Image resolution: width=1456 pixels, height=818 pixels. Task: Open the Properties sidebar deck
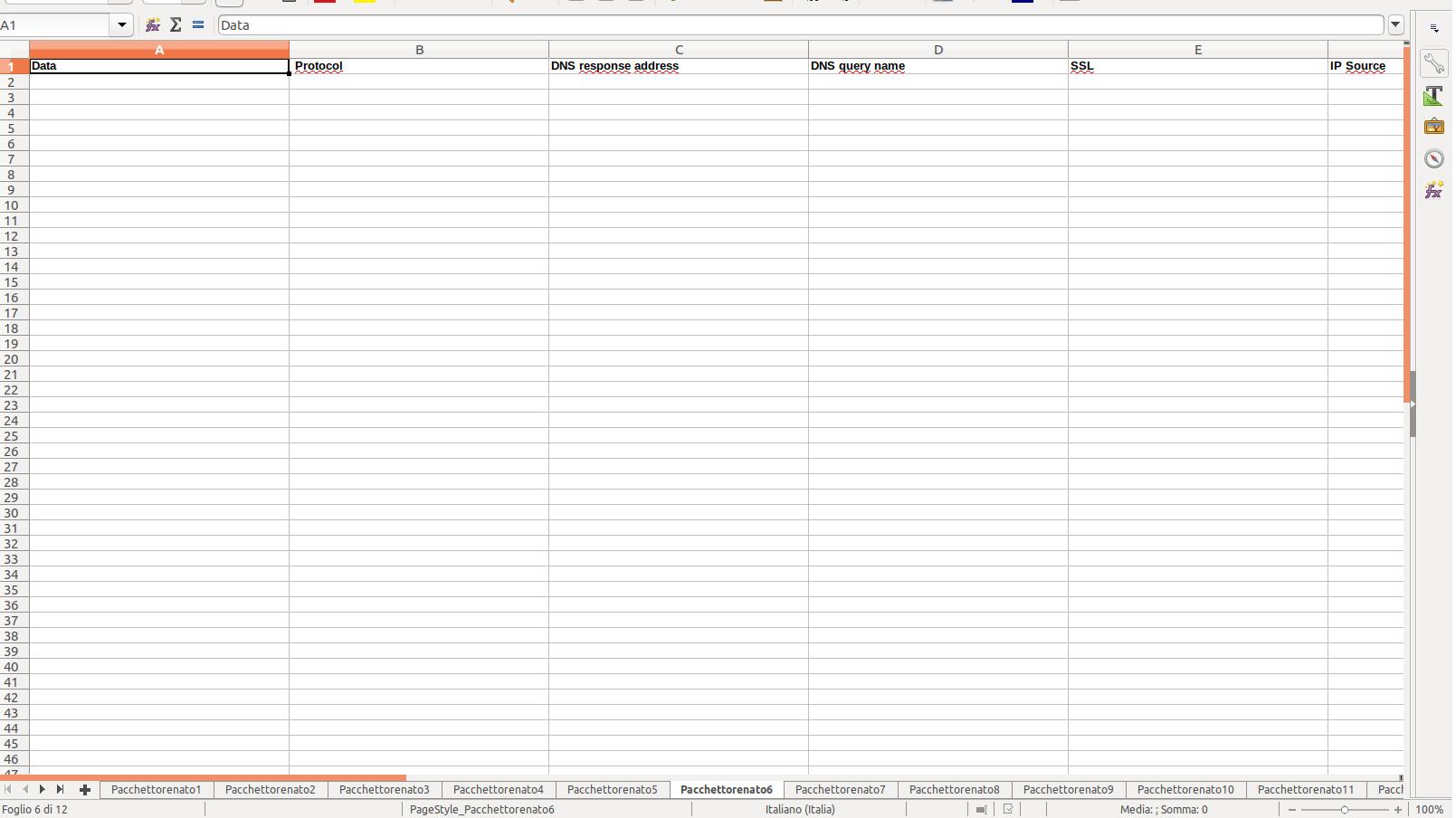[x=1434, y=63]
